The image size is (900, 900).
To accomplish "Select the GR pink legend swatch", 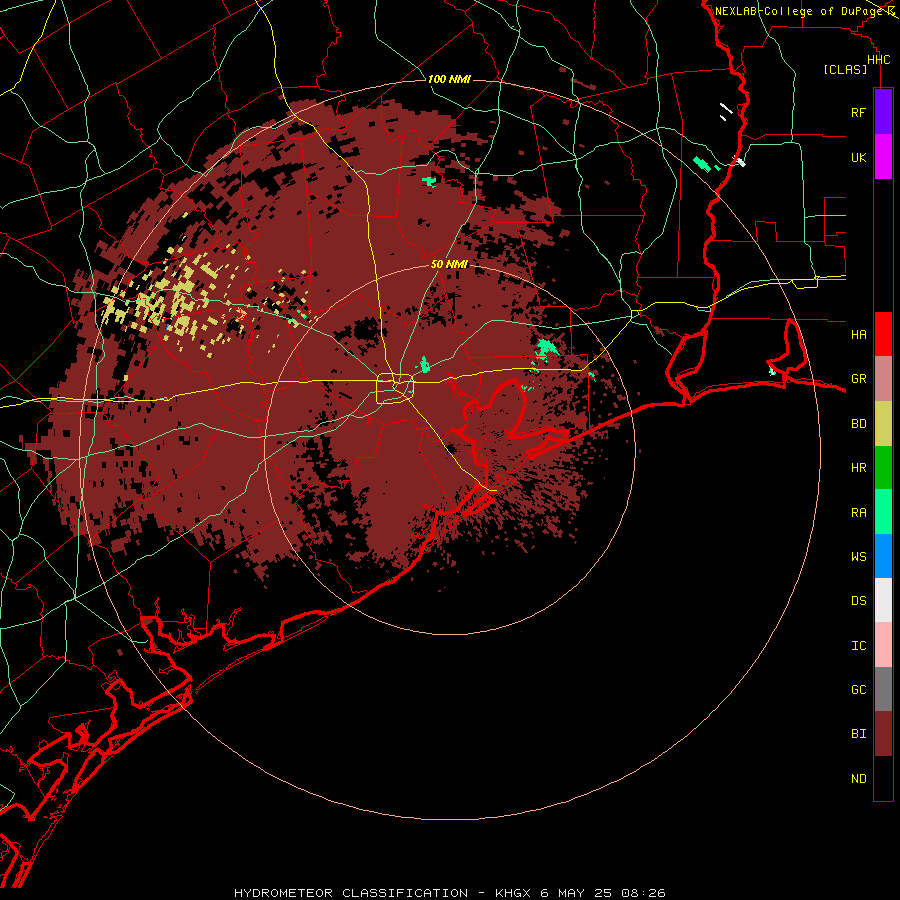I will tap(883, 379).
